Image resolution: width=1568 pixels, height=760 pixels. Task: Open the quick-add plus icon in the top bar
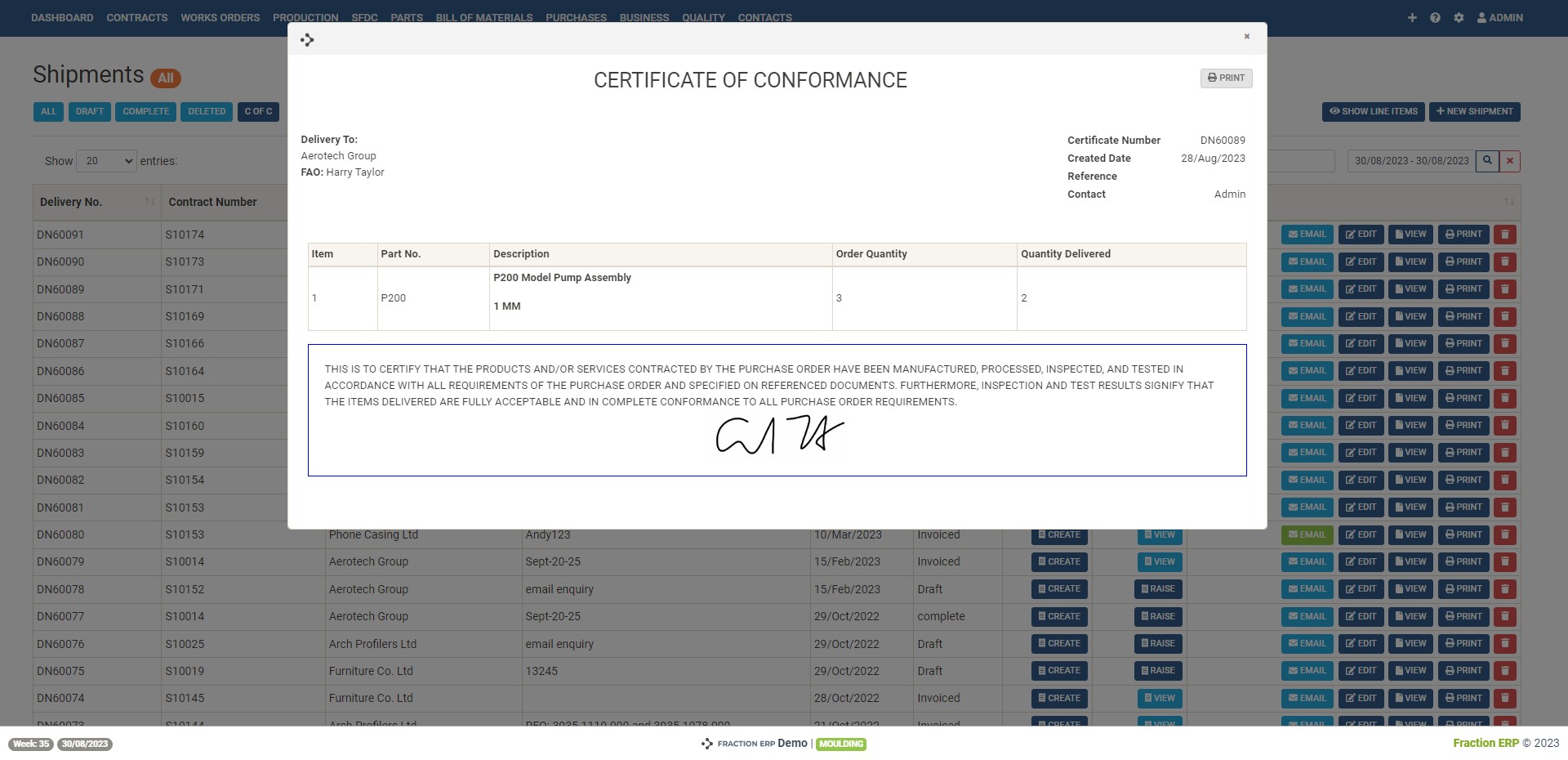click(1412, 17)
